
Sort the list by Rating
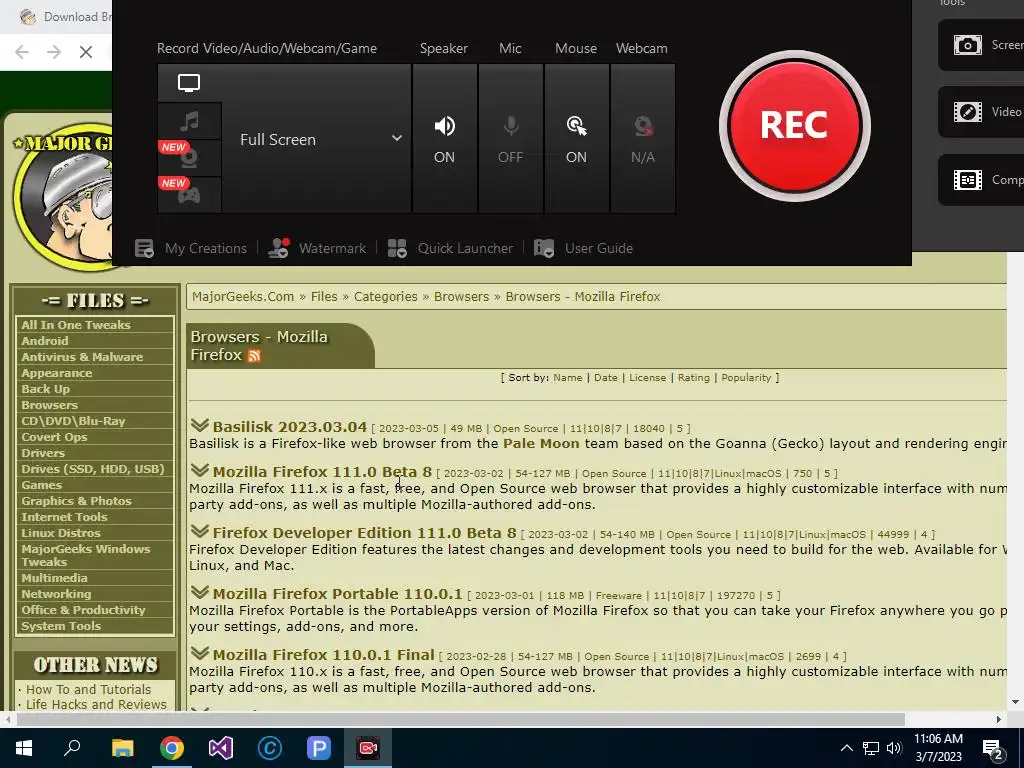[694, 377]
